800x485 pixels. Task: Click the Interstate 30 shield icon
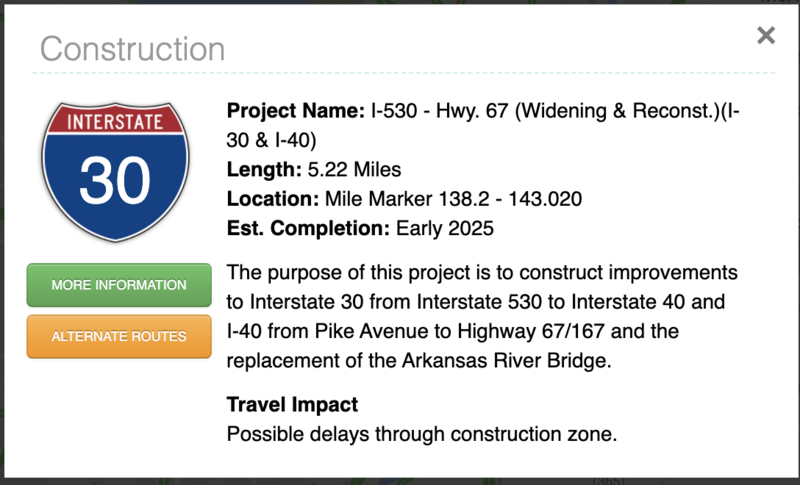115,168
